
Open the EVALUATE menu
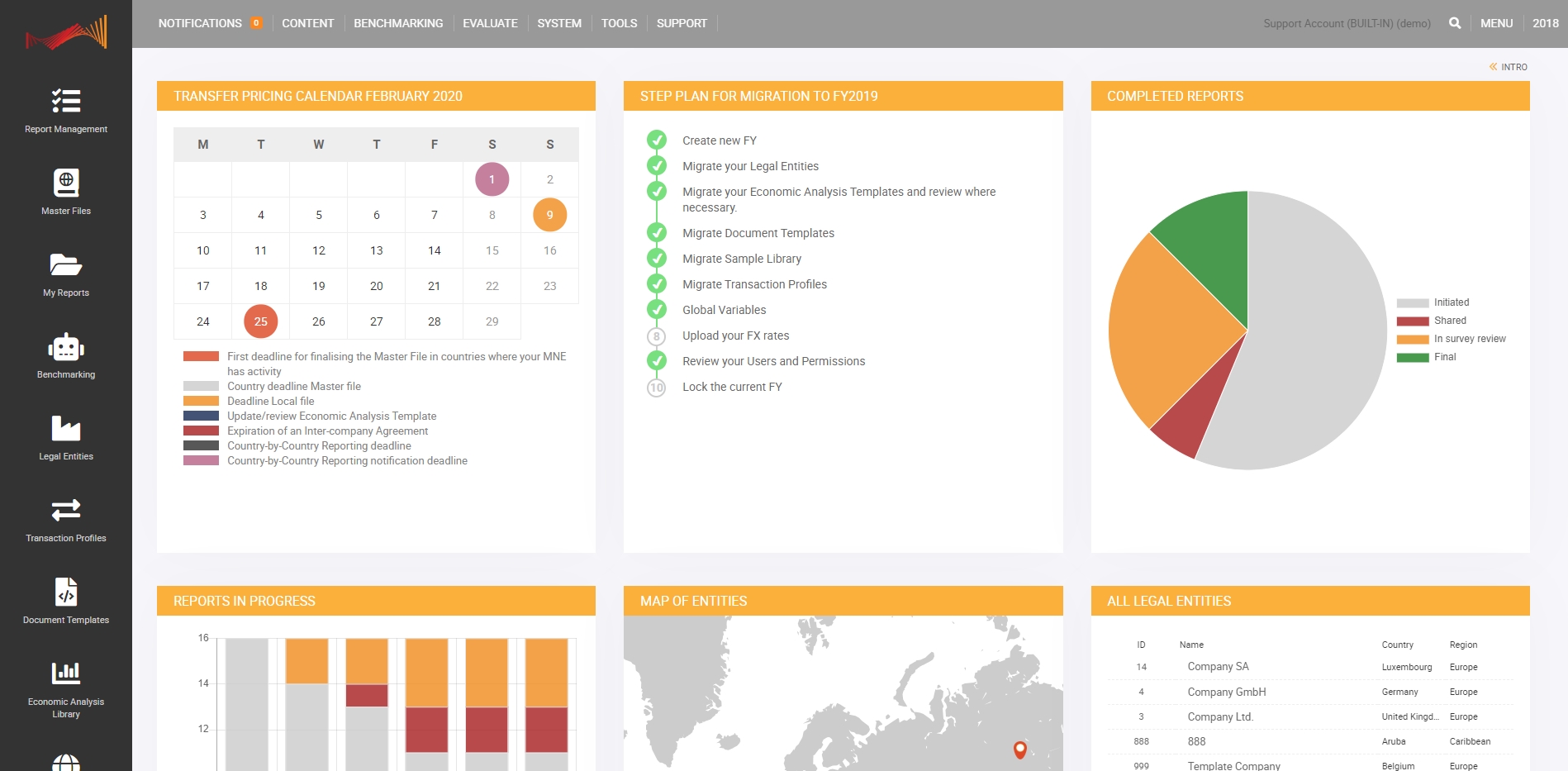pyautogui.click(x=490, y=23)
